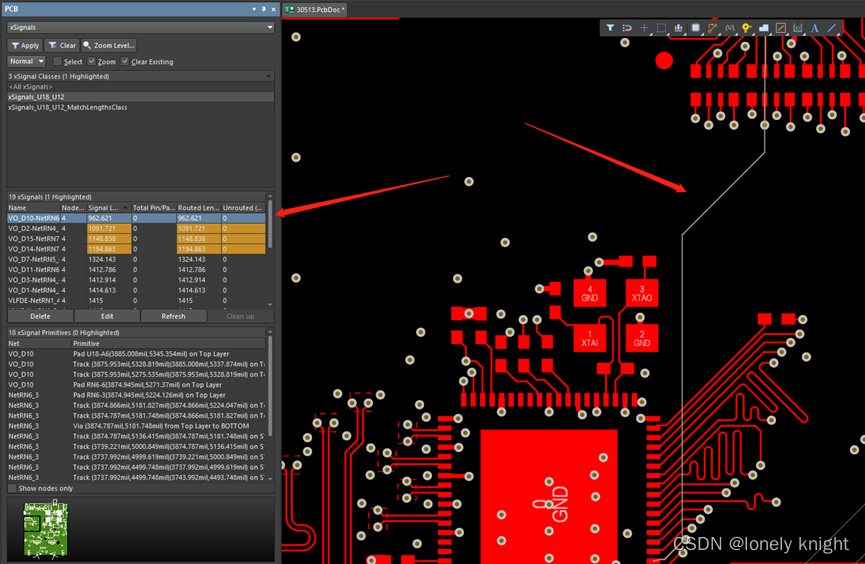This screenshot has height=564, width=865.
Task: Click the xSignal Primitives list scrollbar
Action: 270,386
